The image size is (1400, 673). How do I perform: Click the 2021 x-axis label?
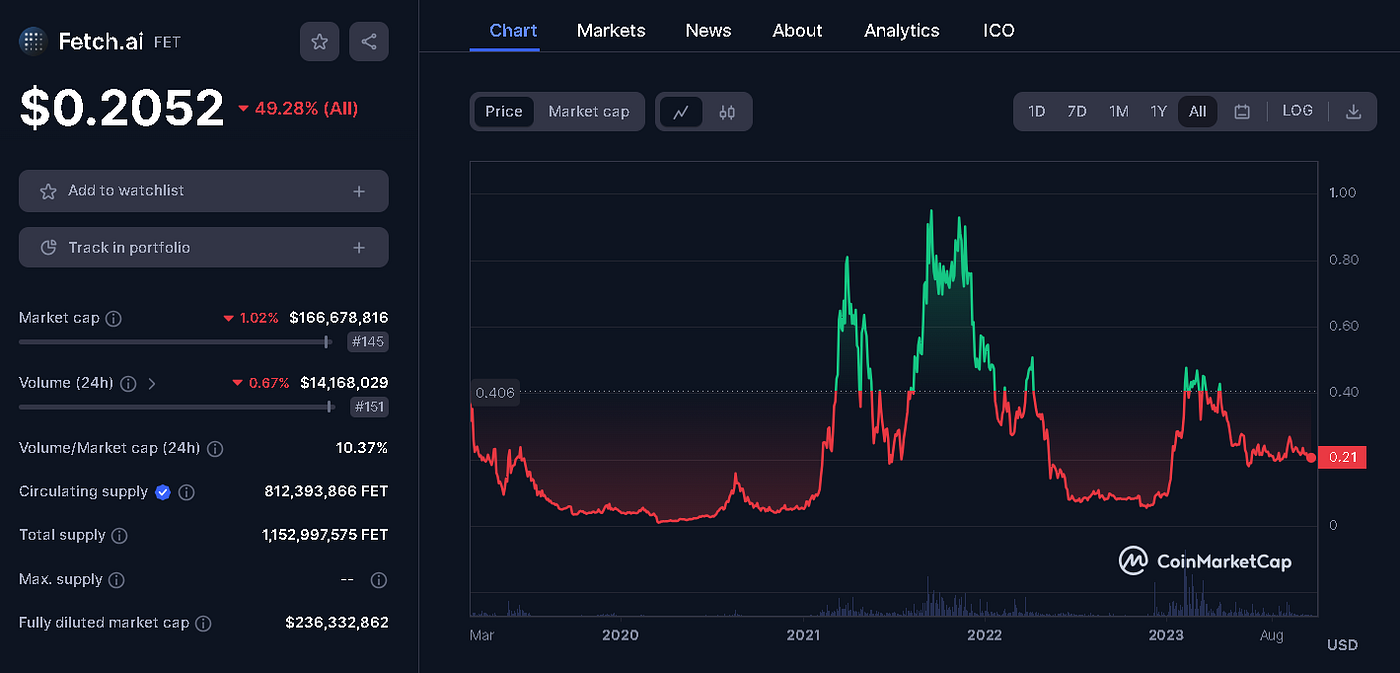coord(803,636)
